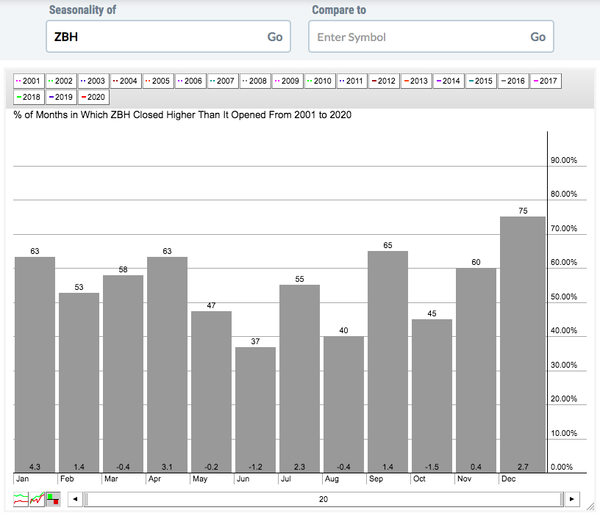The width and height of the screenshot is (600, 513).
Task: Toggle the 2020 year series
Action: [92, 97]
